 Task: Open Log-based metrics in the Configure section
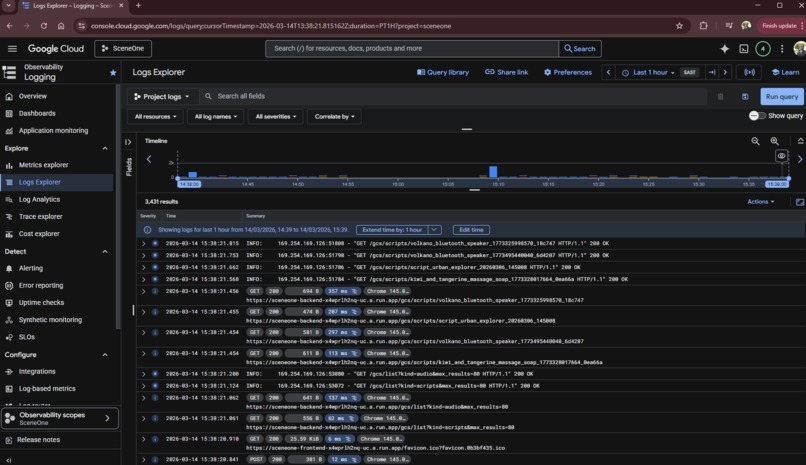(47, 389)
